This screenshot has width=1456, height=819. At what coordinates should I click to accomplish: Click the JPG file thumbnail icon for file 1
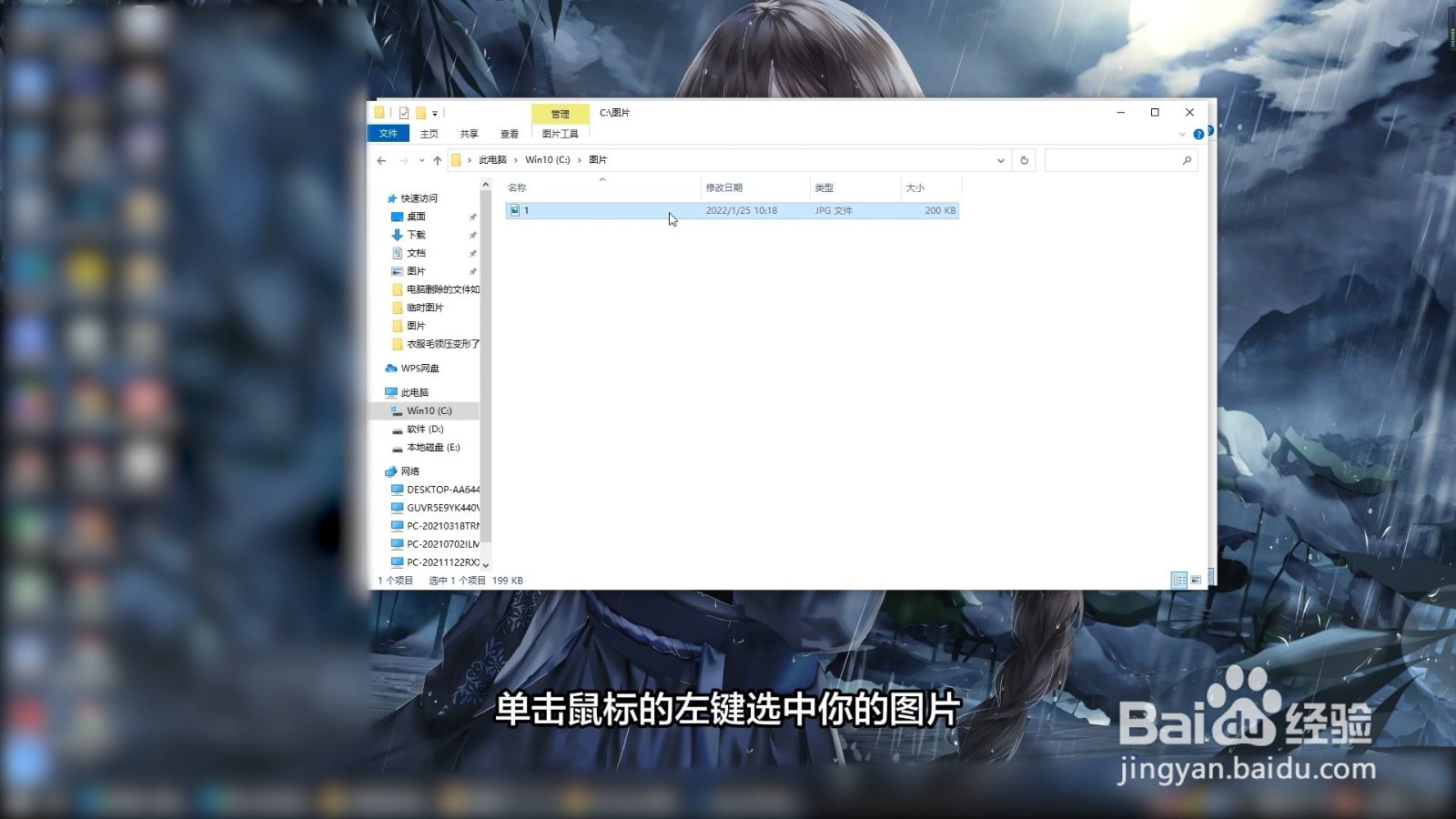click(x=515, y=210)
